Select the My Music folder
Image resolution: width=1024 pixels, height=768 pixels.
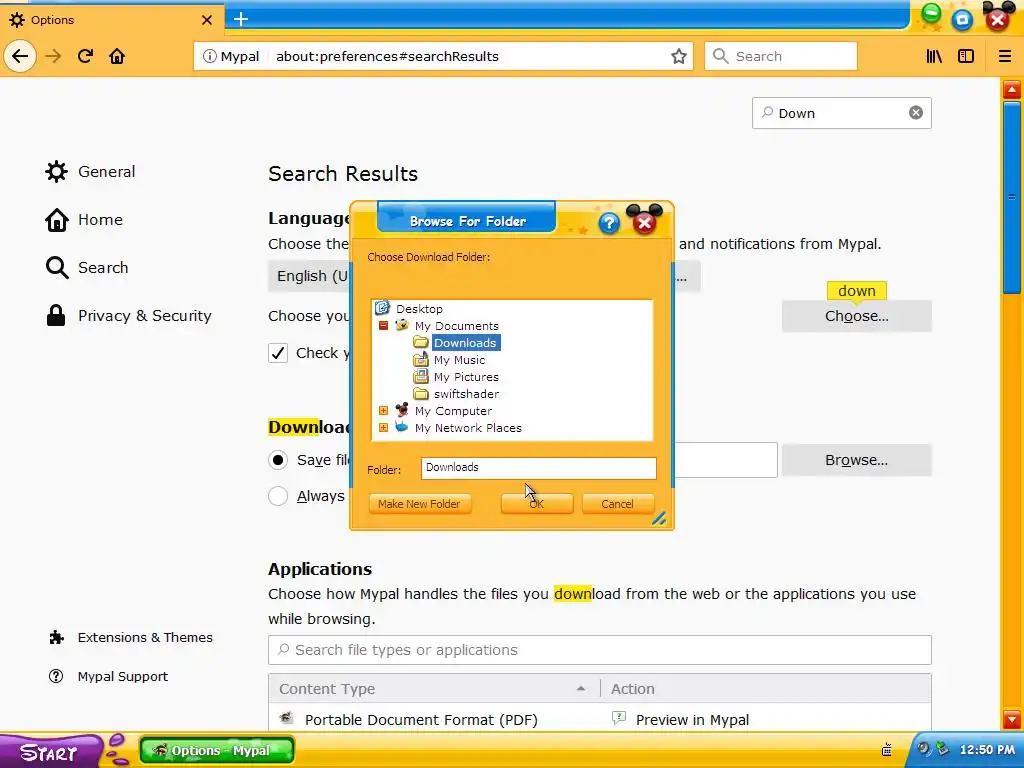(x=459, y=359)
